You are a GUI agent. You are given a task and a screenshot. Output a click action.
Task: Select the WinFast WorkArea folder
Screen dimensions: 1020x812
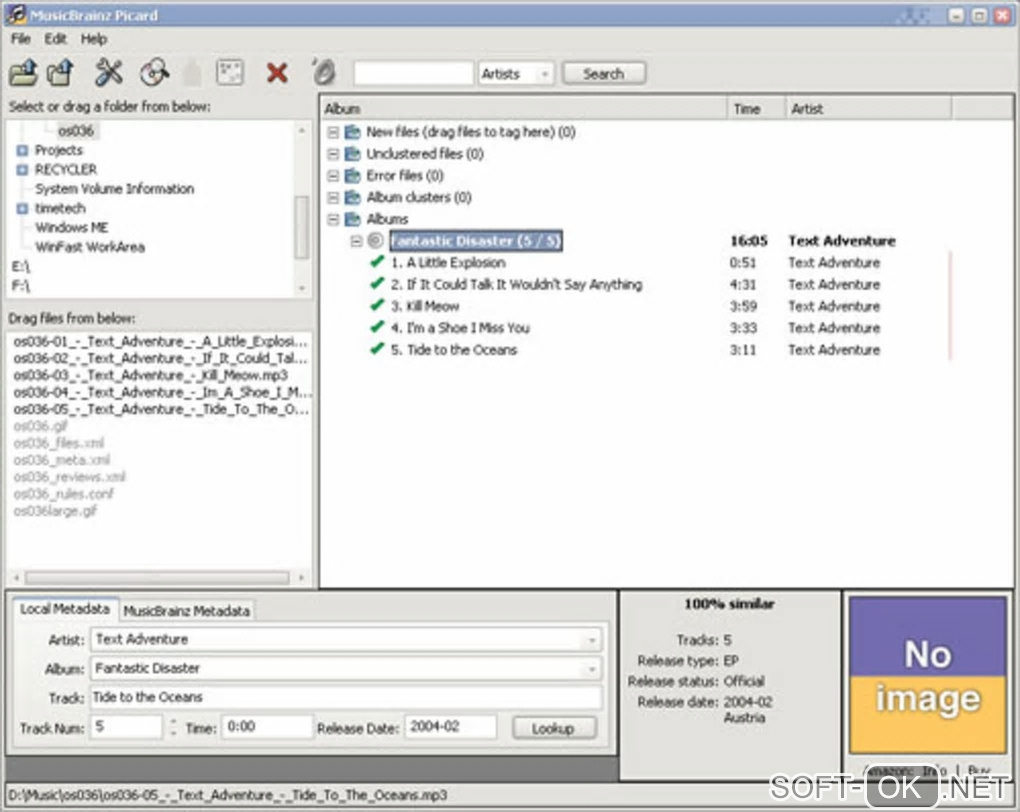pyautogui.click(x=90, y=247)
